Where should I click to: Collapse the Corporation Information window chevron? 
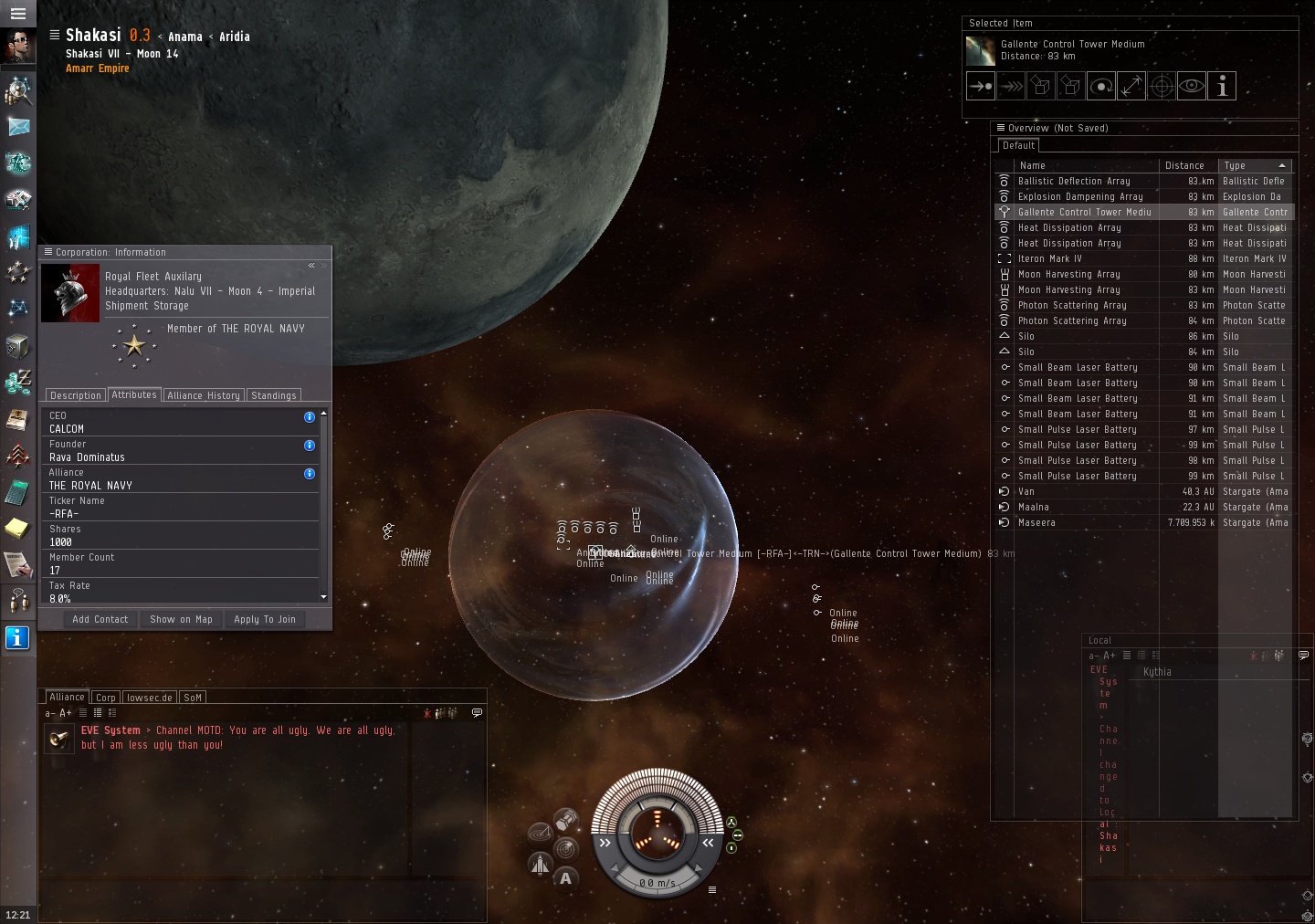click(x=311, y=266)
